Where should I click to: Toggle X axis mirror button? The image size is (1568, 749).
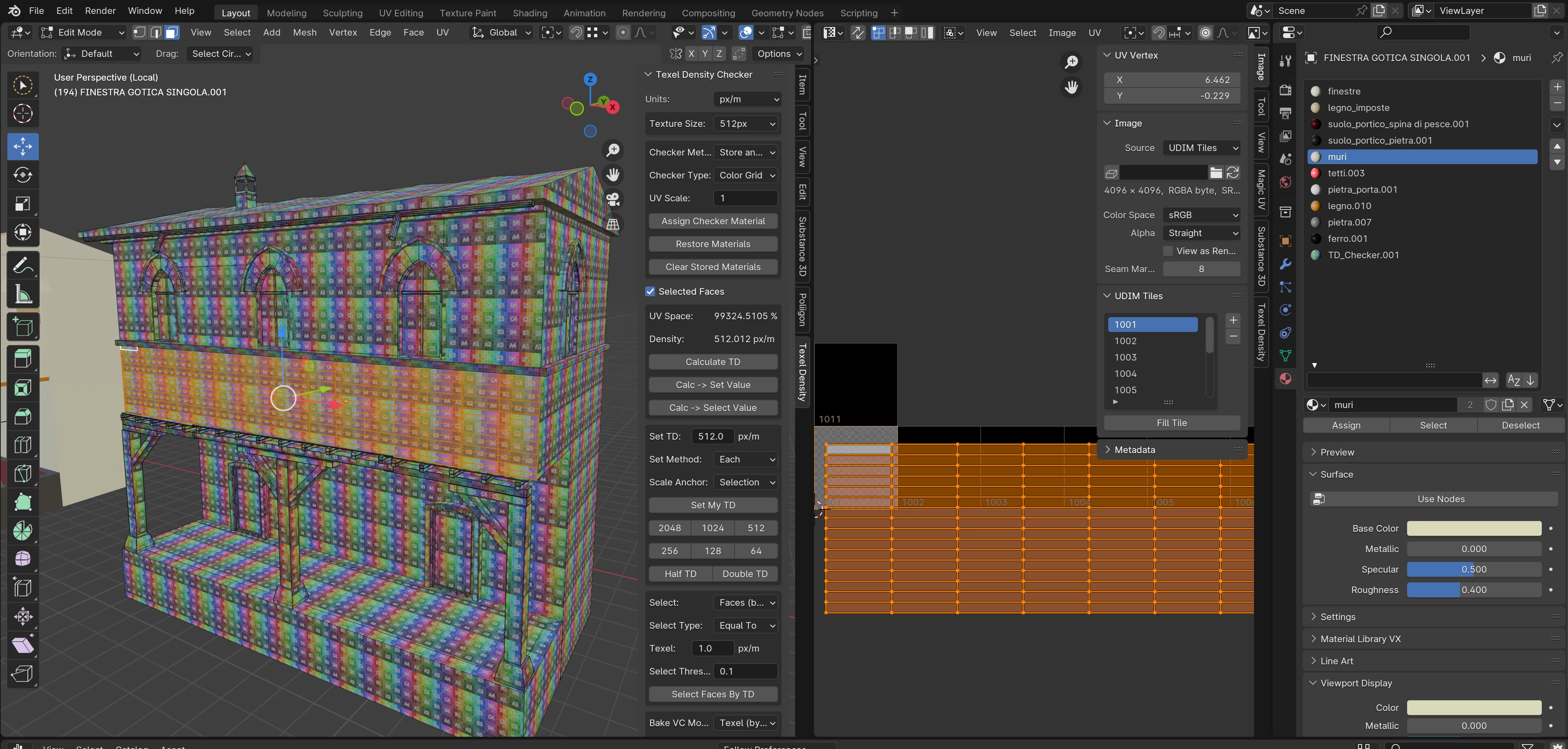click(x=691, y=54)
